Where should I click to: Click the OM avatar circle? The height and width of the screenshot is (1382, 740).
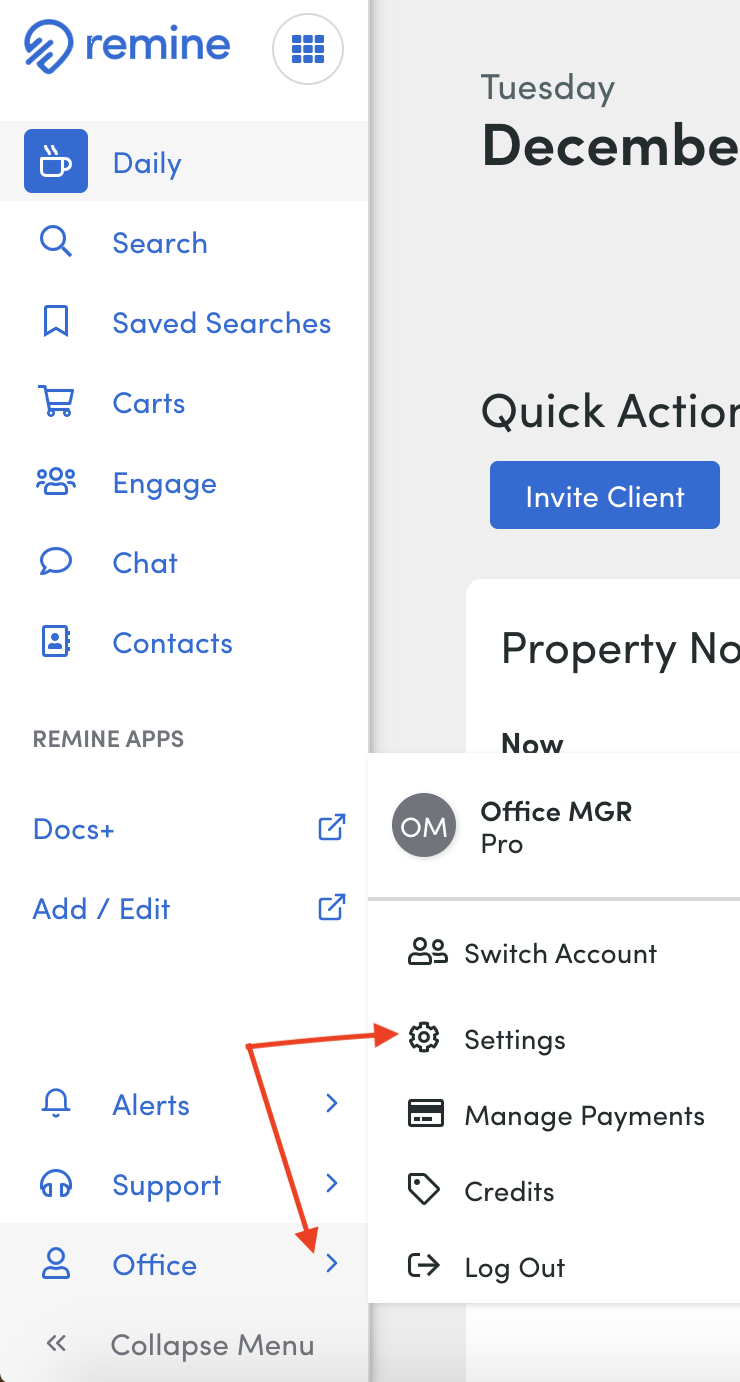pyautogui.click(x=424, y=827)
